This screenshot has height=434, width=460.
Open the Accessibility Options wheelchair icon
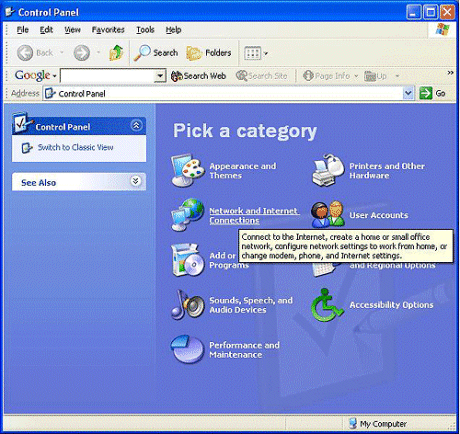click(x=327, y=305)
